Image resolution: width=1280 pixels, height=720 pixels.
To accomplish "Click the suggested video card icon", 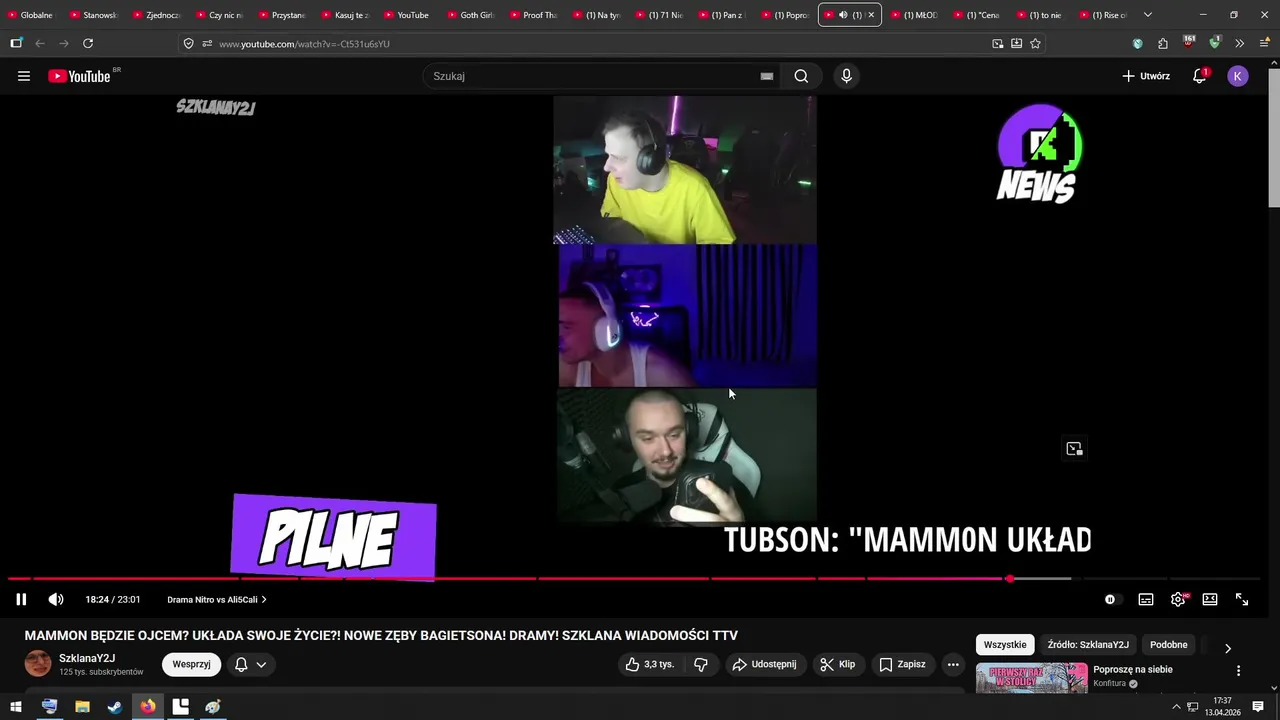I will pyautogui.click(x=1074, y=449).
